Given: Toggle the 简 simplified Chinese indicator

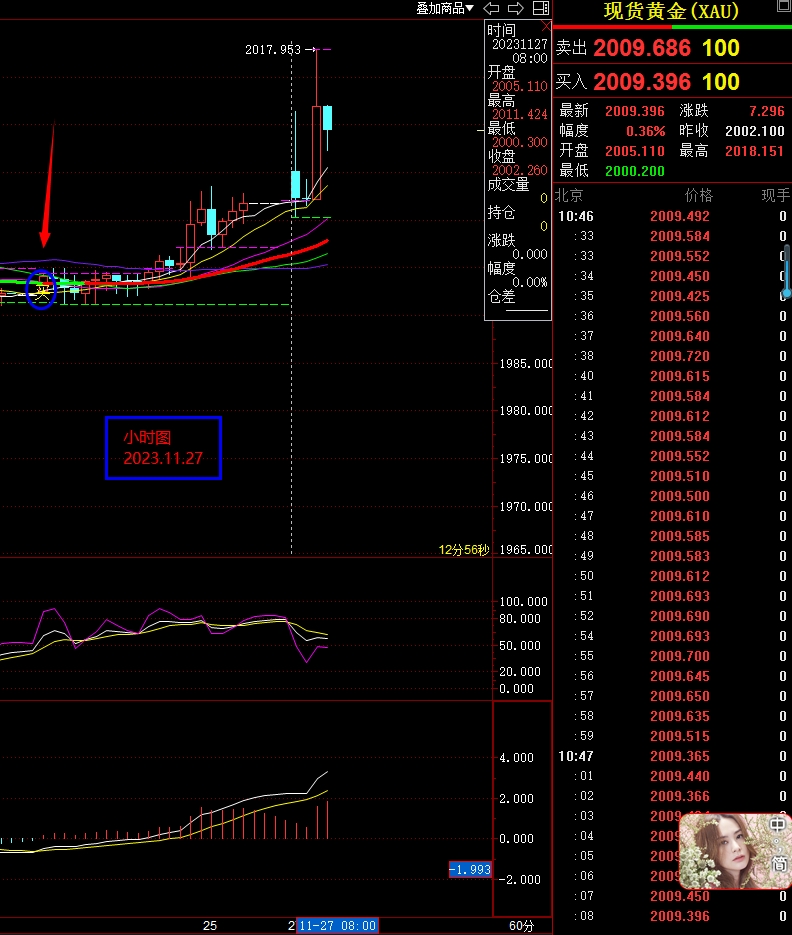Looking at the screenshot, I should coord(779,863).
